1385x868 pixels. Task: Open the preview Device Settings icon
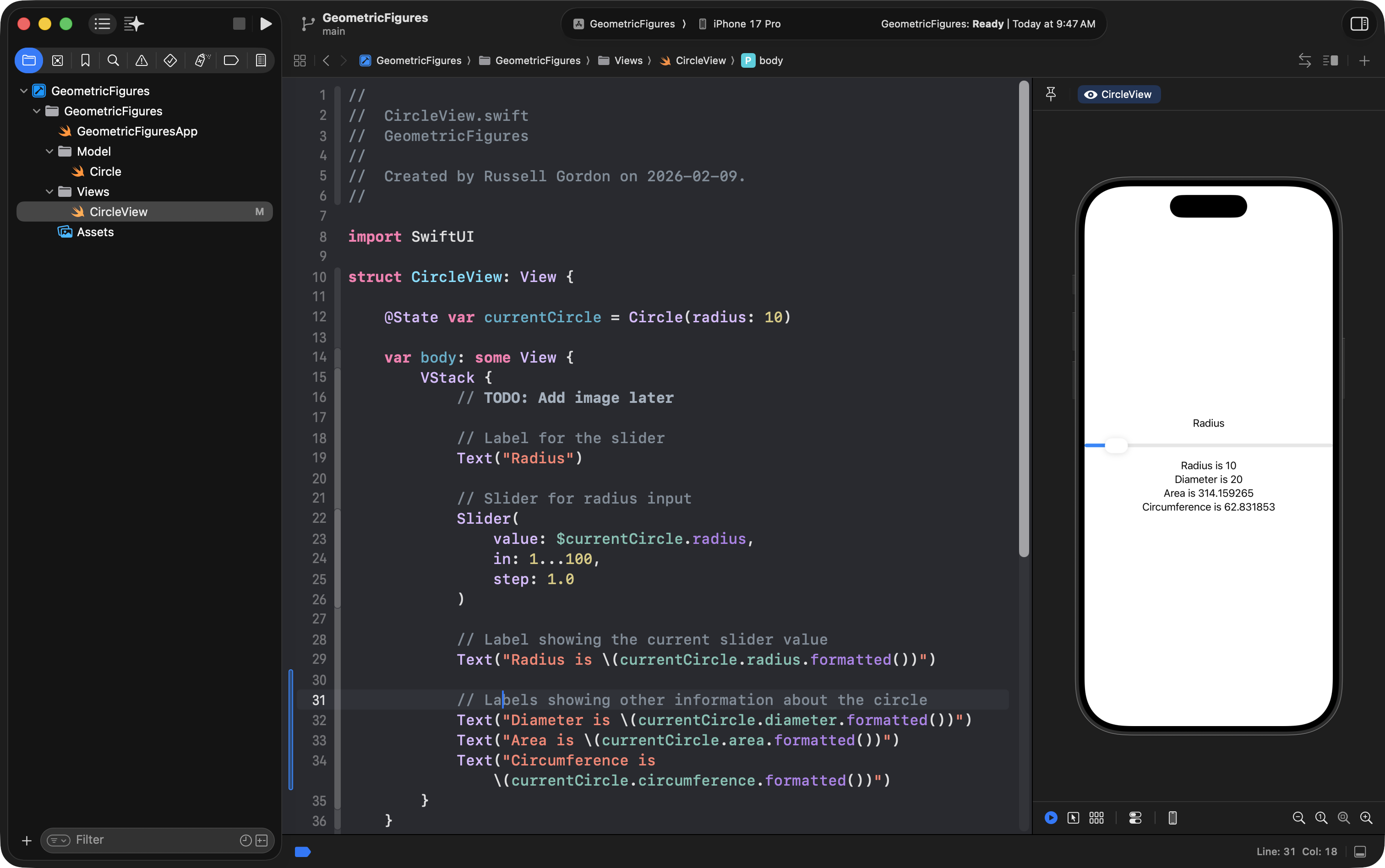click(x=1134, y=818)
